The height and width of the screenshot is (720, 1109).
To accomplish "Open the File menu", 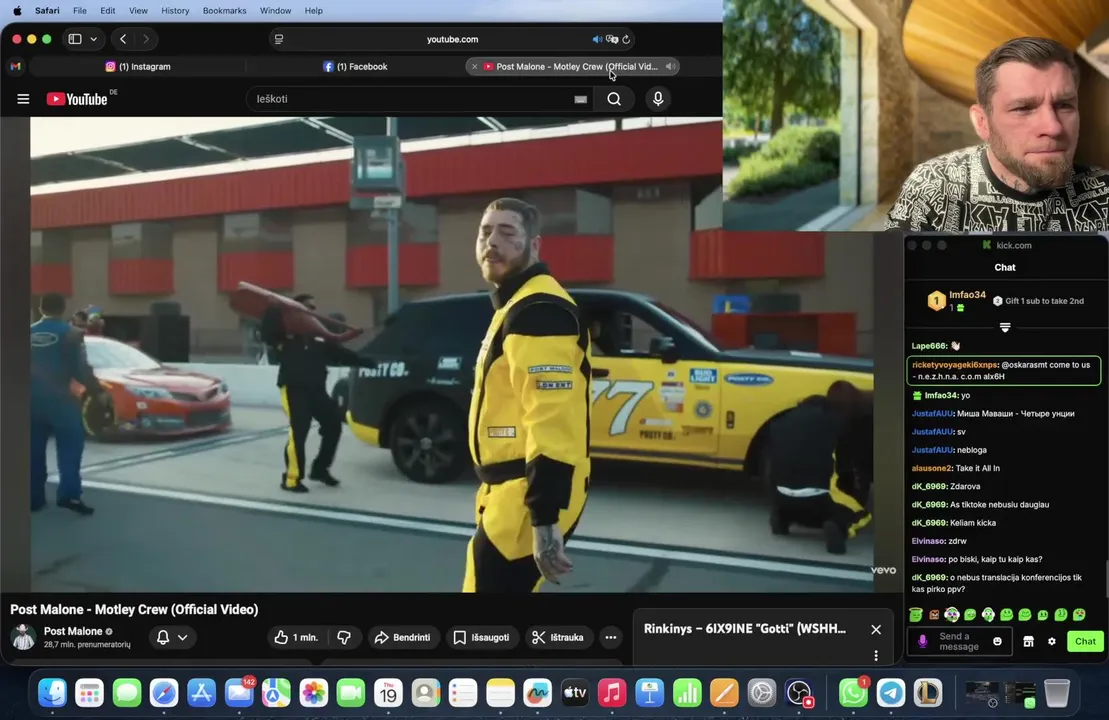I will pos(80,11).
